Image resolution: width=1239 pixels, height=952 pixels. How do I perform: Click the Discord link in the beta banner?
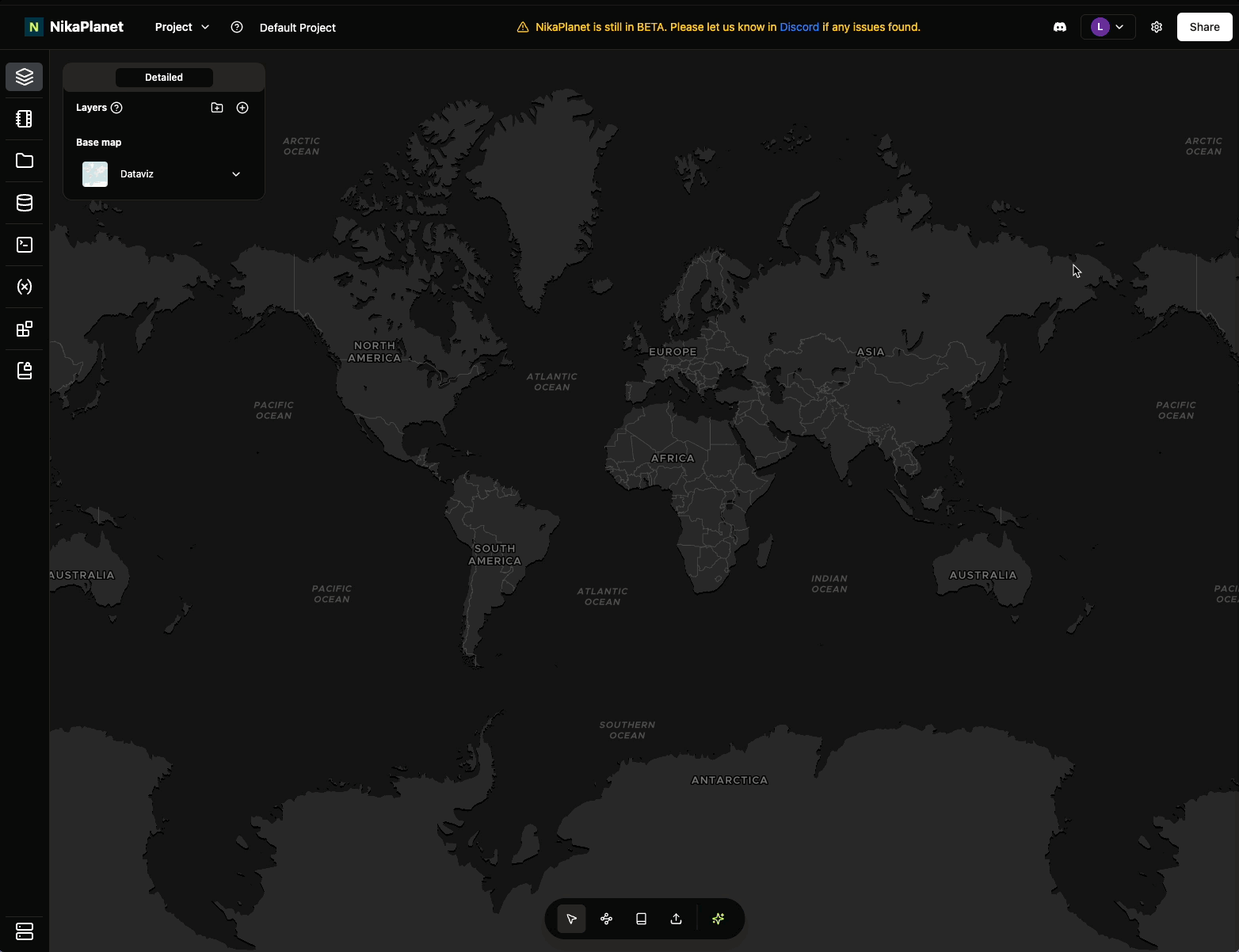[x=799, y=26]
